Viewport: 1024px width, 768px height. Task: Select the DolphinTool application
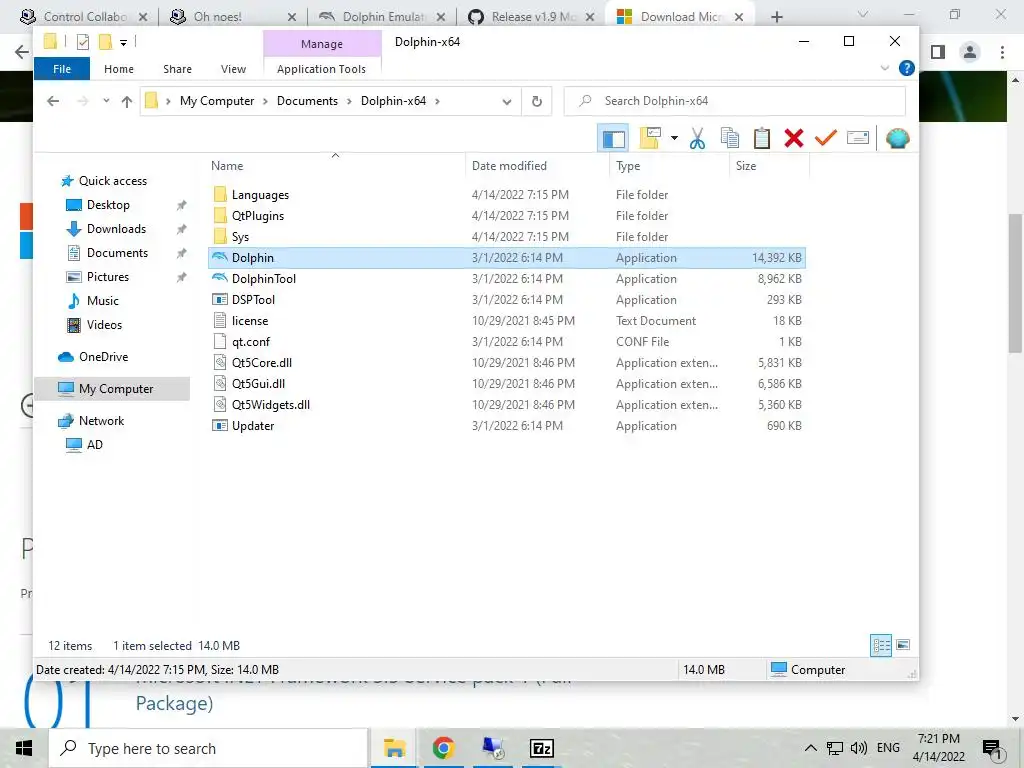(507, 279)
